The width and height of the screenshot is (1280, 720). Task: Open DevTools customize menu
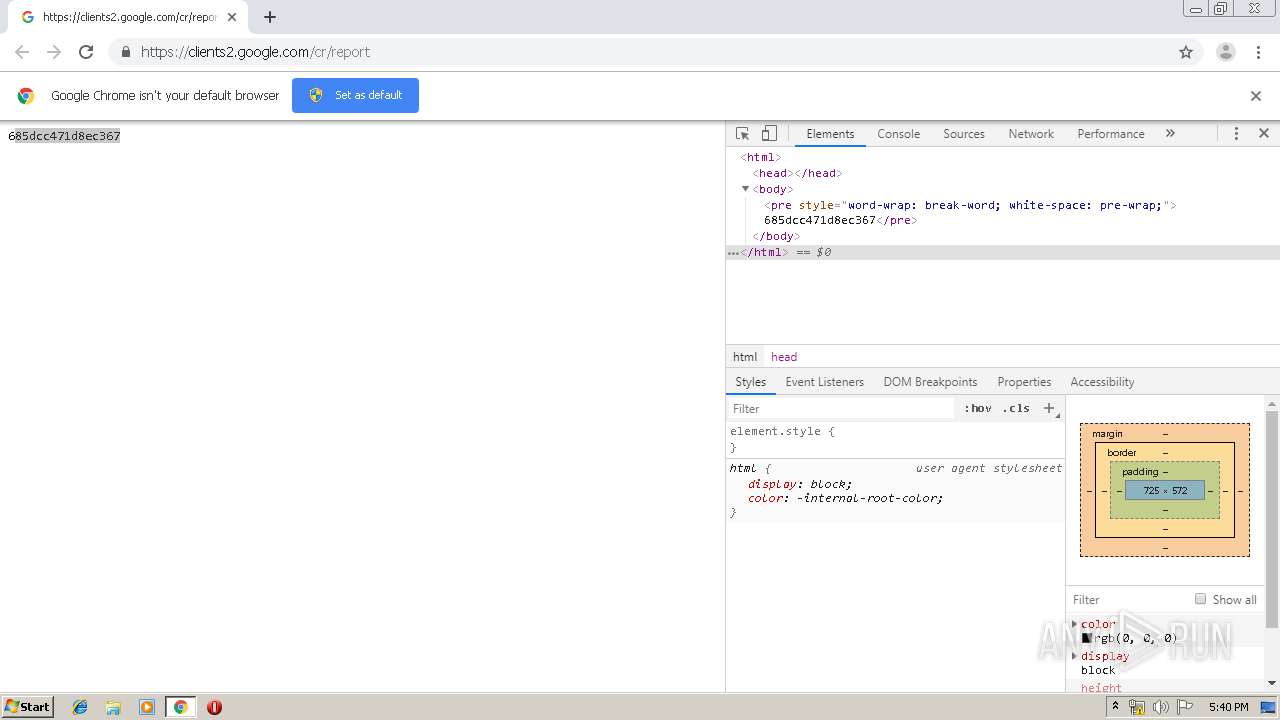click(1236, 134)
